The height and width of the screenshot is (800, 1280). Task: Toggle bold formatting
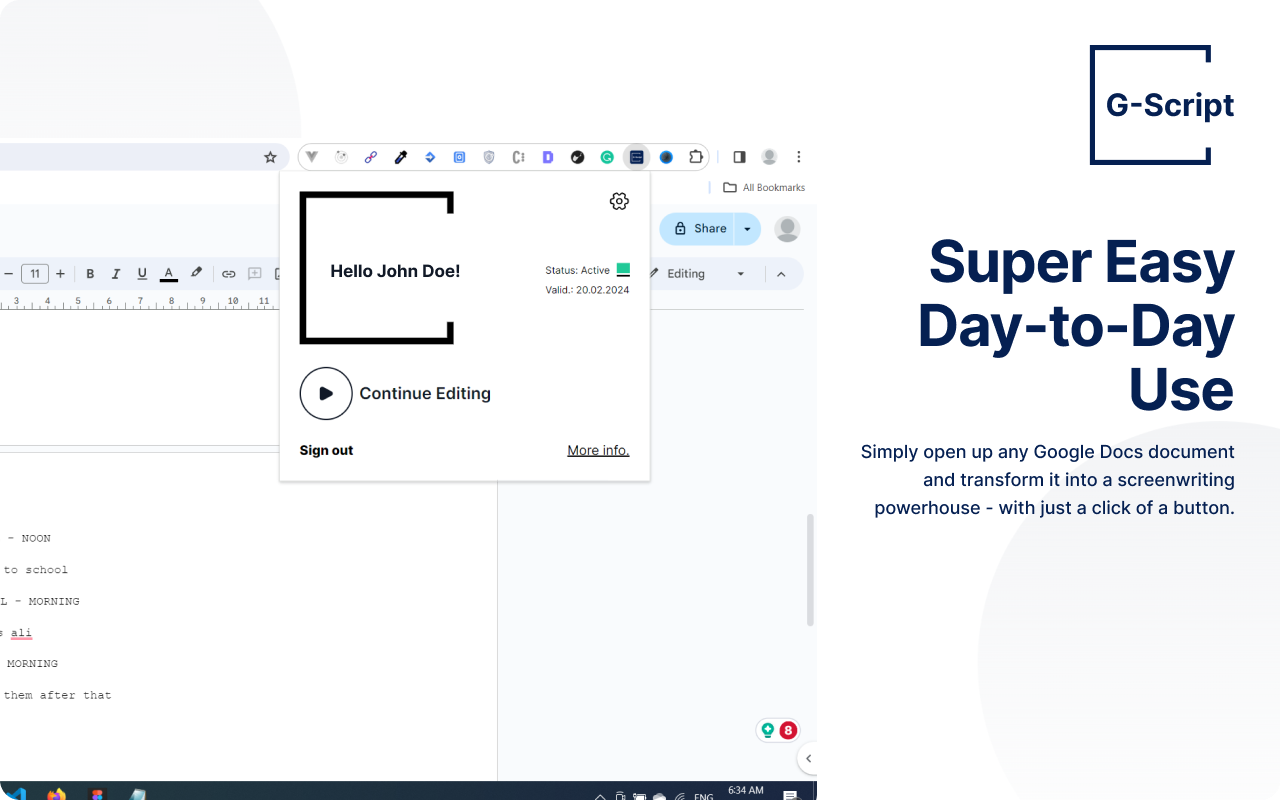pos(90,274)
